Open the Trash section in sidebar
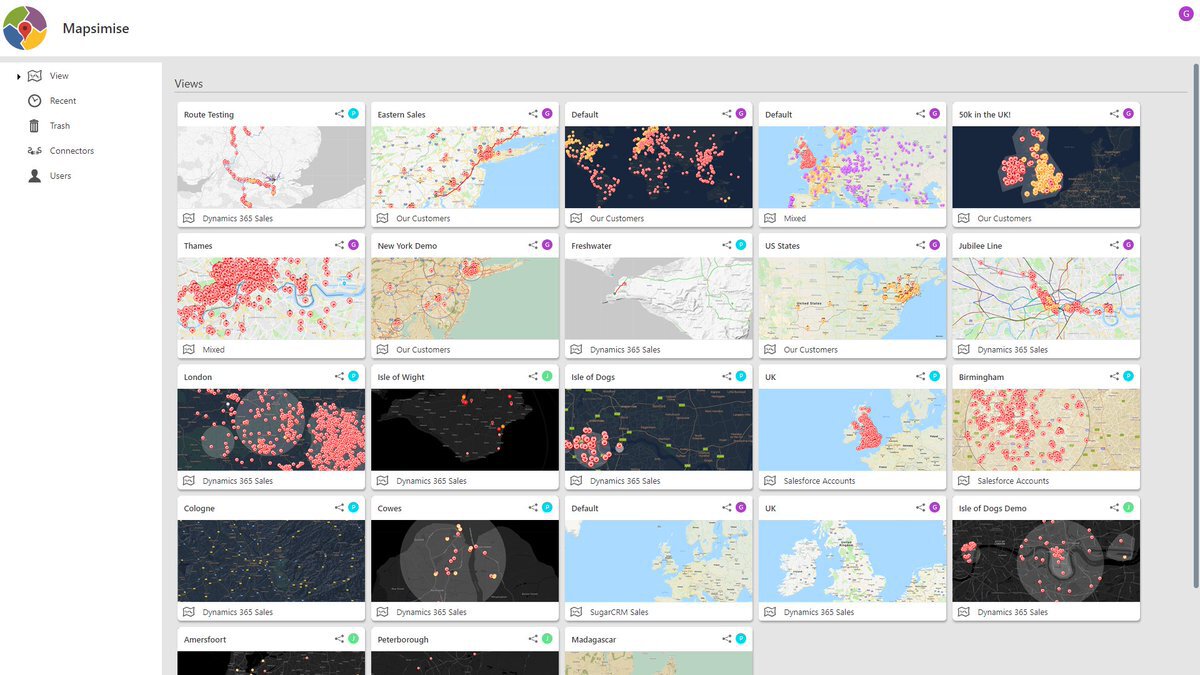This screenshot has height=675, width=1200. point(60,126)
